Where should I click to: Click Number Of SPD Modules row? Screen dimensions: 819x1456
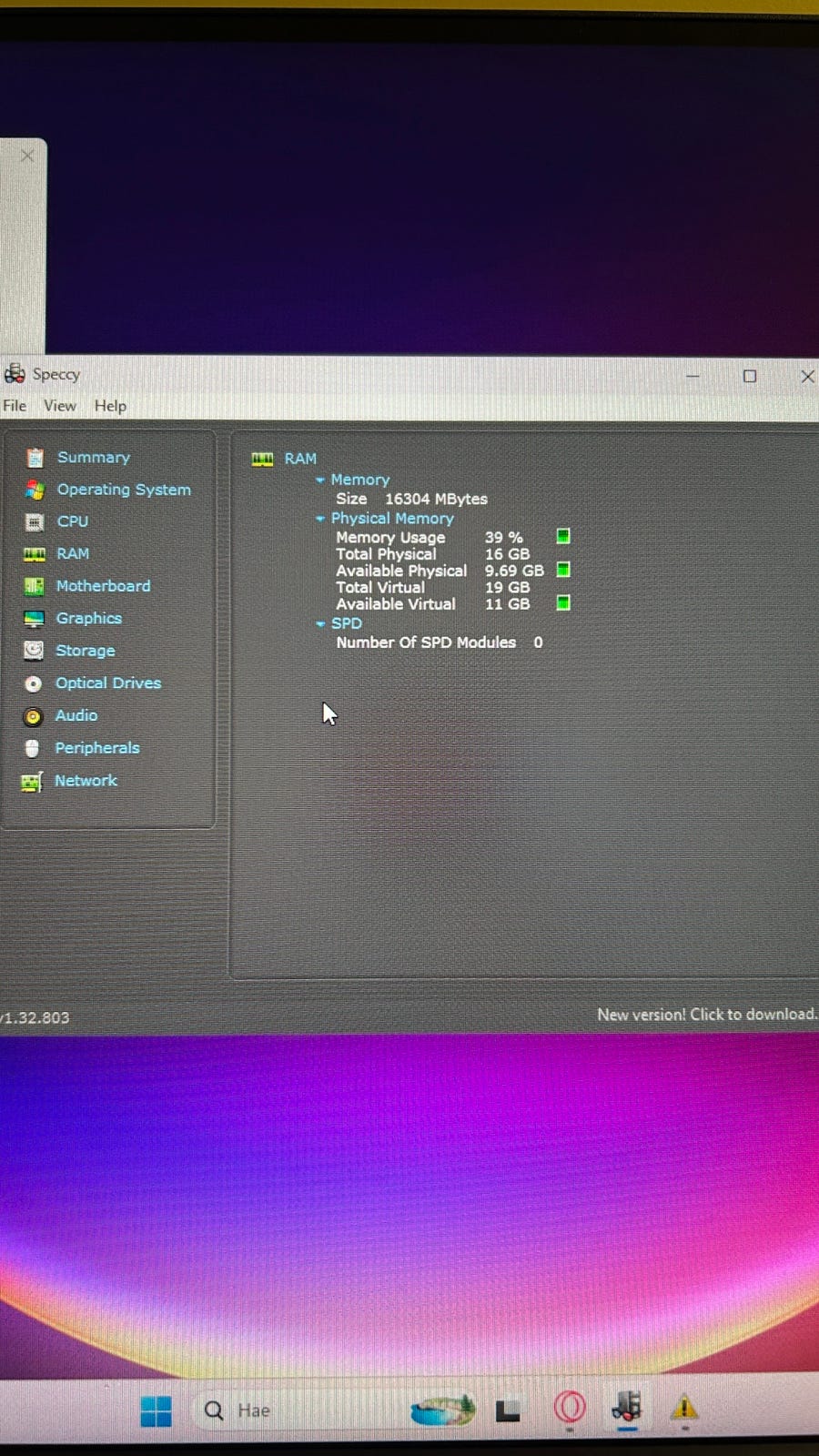click(440, 642)
